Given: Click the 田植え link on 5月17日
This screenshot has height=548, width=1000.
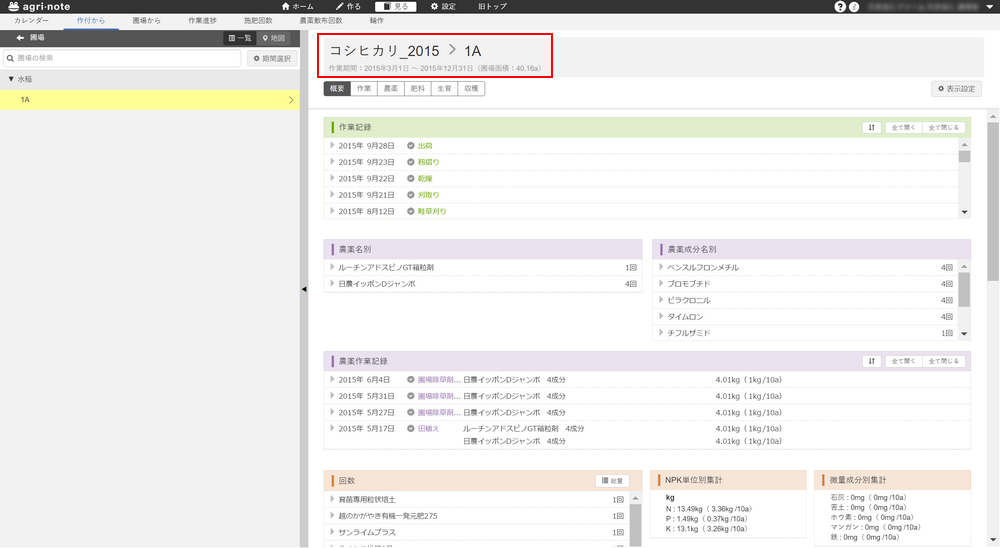Looking at the screenshot, I should tap(428, 428).
